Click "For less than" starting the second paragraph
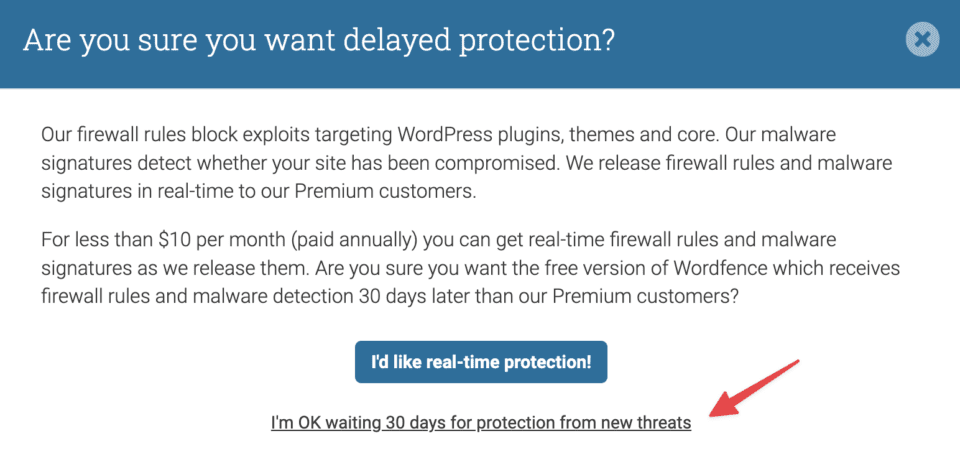Screen dimensions: 960x459 [x=90, y=240]
